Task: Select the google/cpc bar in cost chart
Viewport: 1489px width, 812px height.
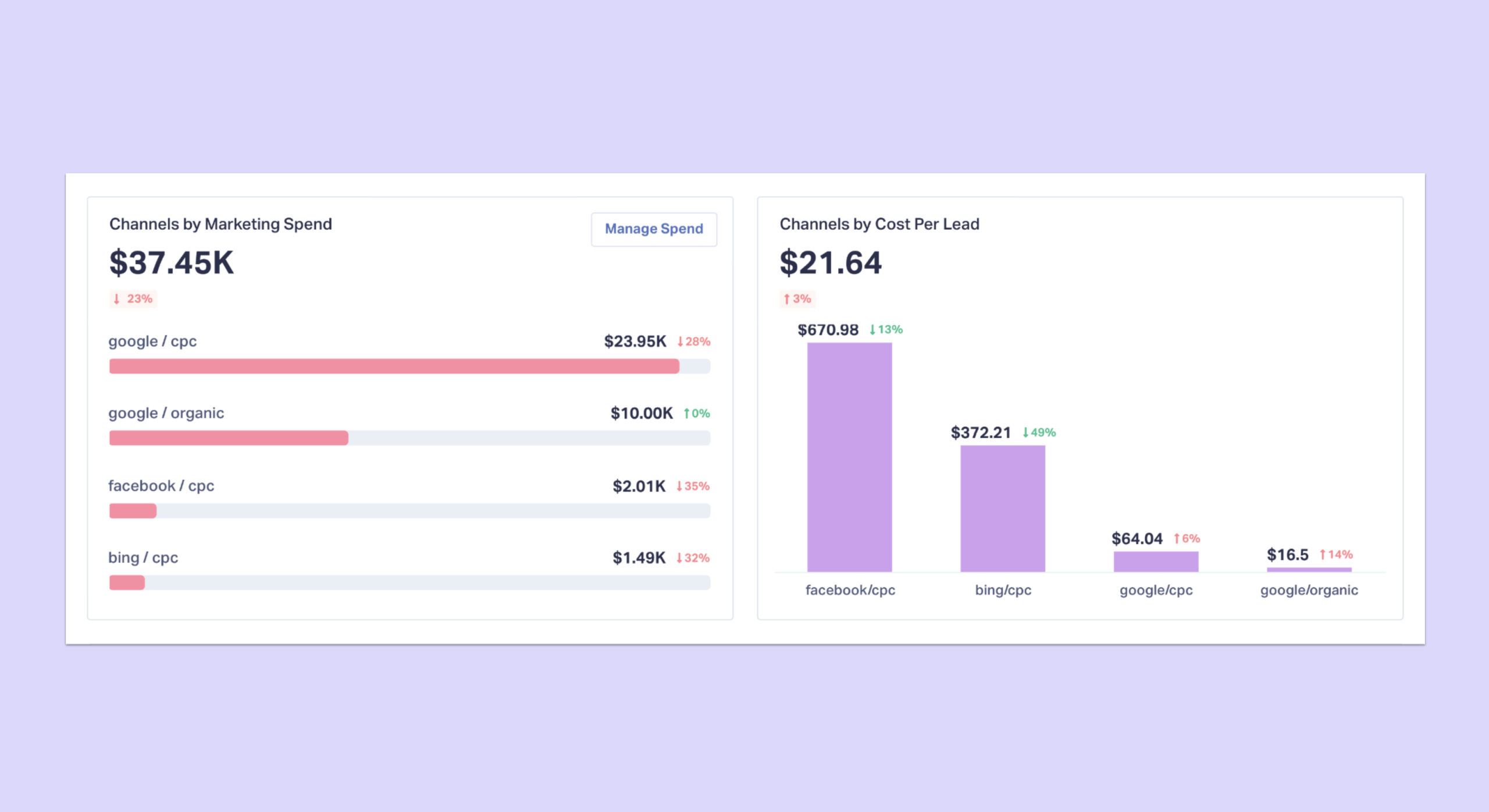Action: pyautogui.click(x=1156, y=561)
